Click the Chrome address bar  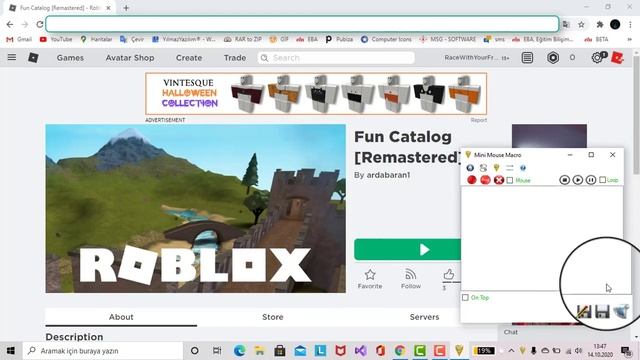click(302, 24)
